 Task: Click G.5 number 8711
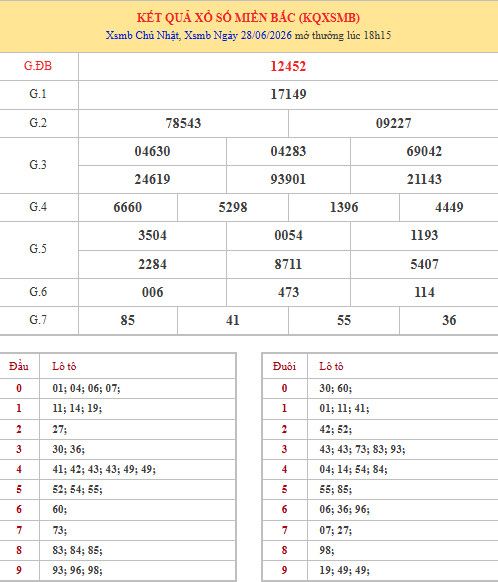click(x=288, y=264)
